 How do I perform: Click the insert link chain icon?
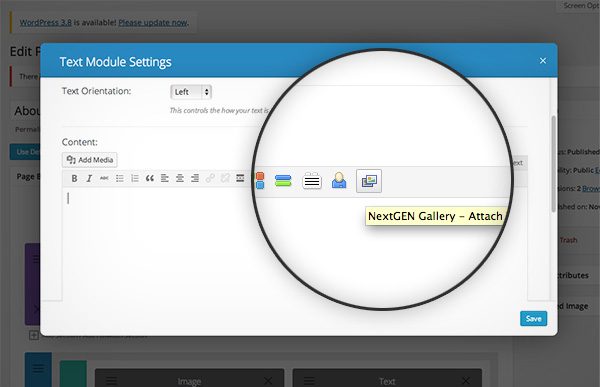[x=210, y=178]
